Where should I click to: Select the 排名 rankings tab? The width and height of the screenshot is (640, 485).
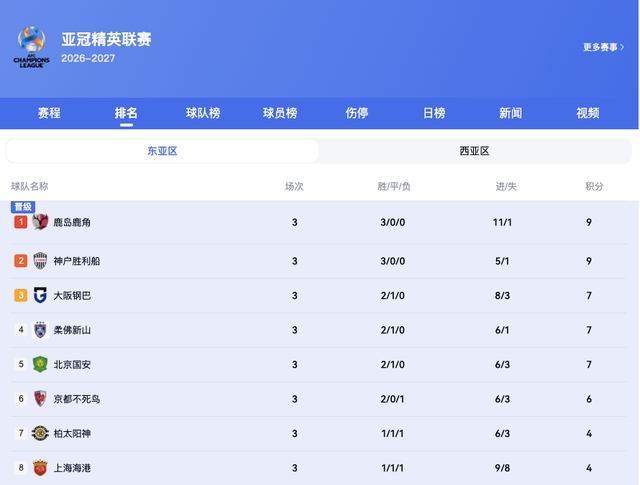[x=126, y=113]
